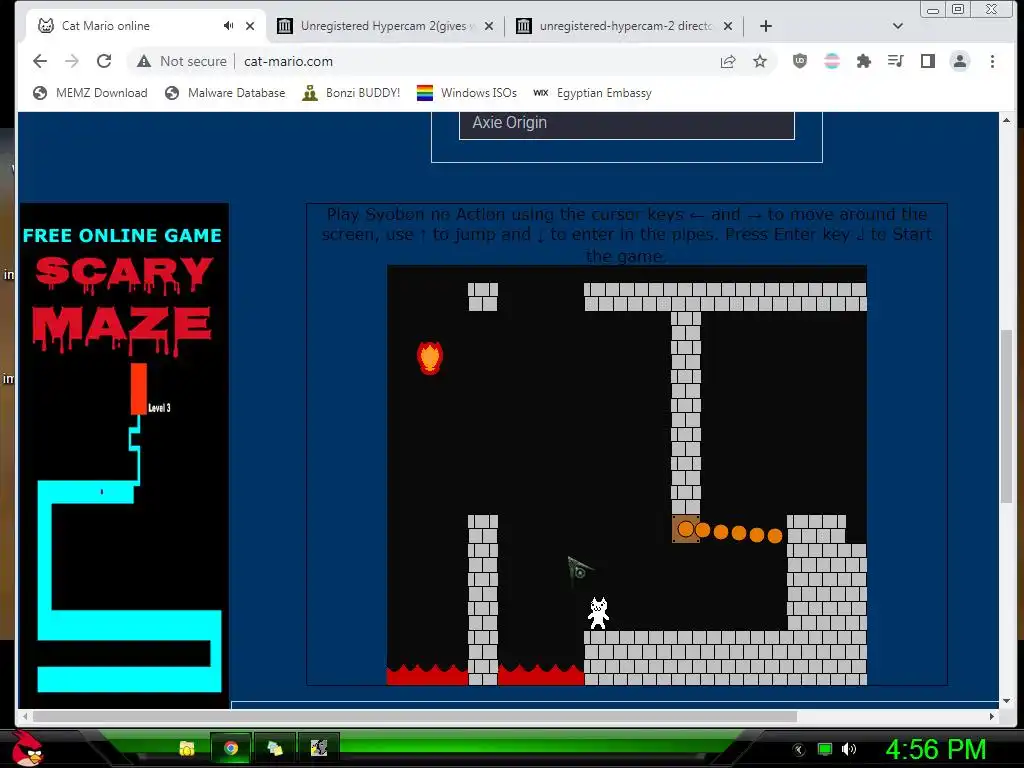Go back using the browser back arrow
The height and width of the screenshot is (768, 1024).
pos(40,61)
